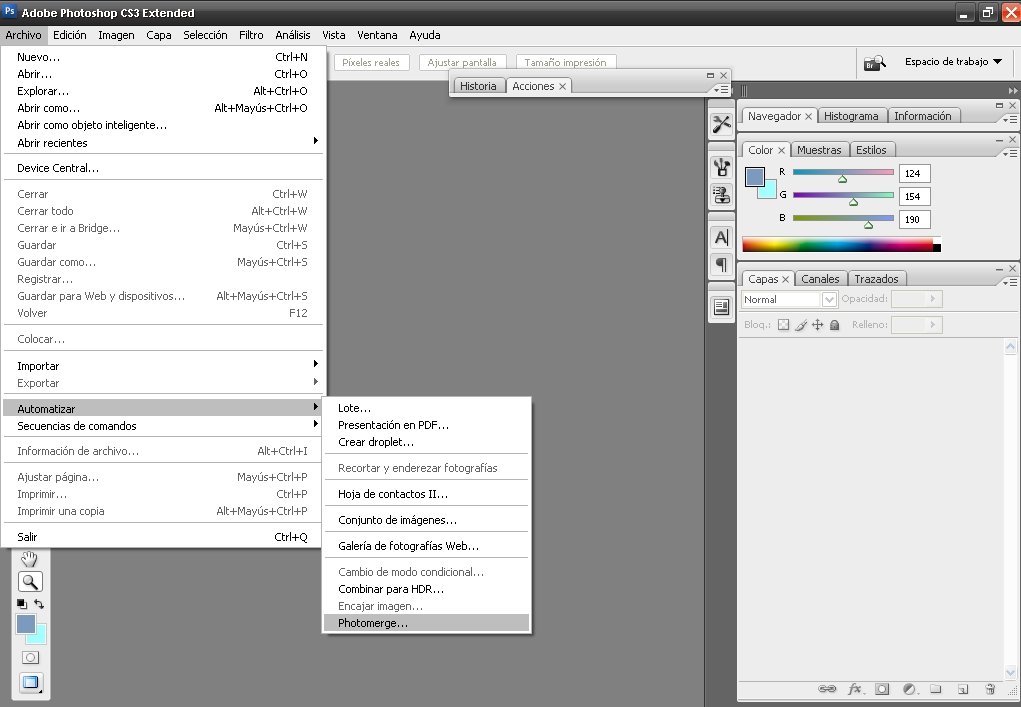Click the fx layer style icon
The width and height of the screenshot is (1021, 707).
[x=855, y=689]
